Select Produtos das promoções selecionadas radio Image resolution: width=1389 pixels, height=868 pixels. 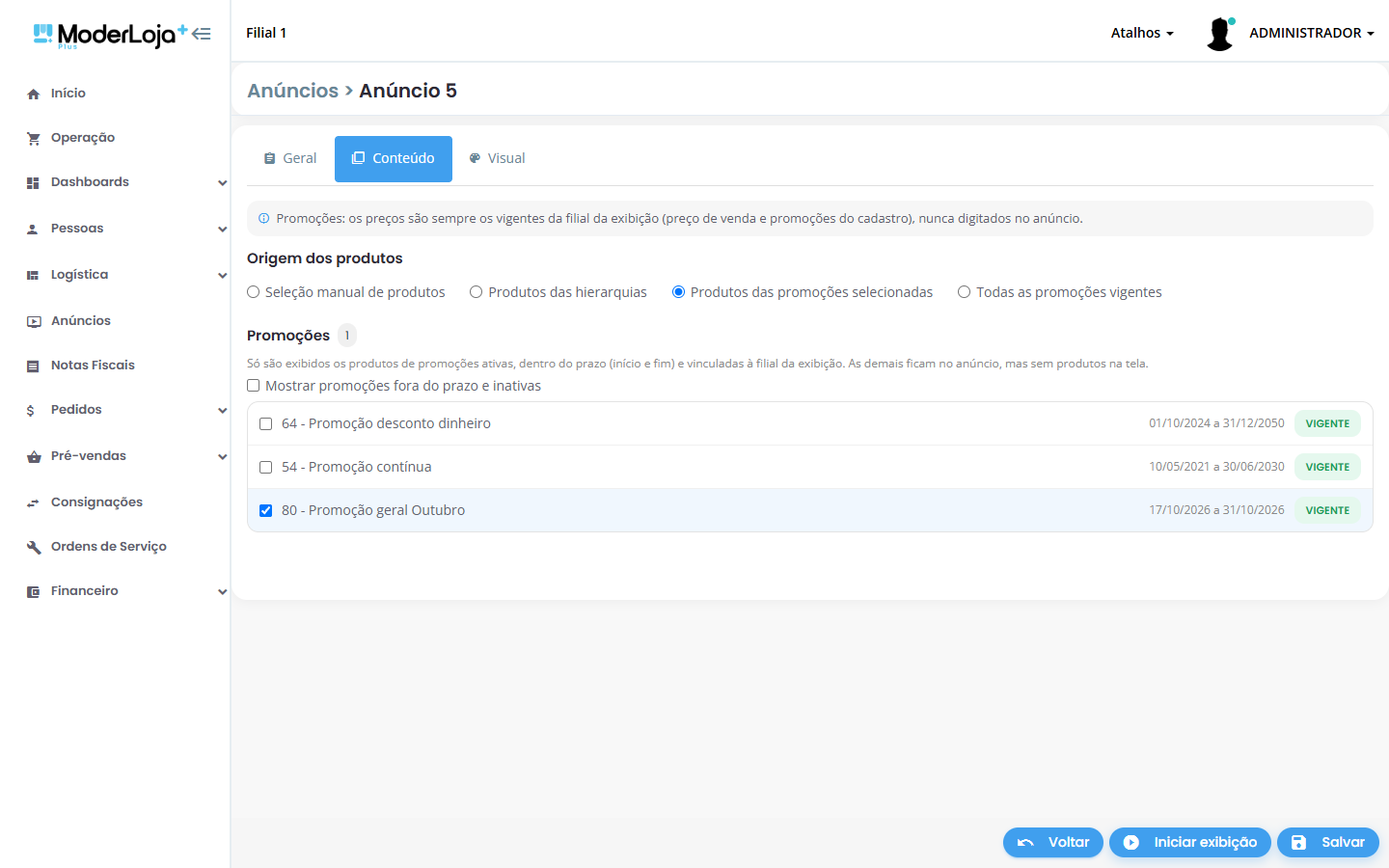[x=678, y=292]
